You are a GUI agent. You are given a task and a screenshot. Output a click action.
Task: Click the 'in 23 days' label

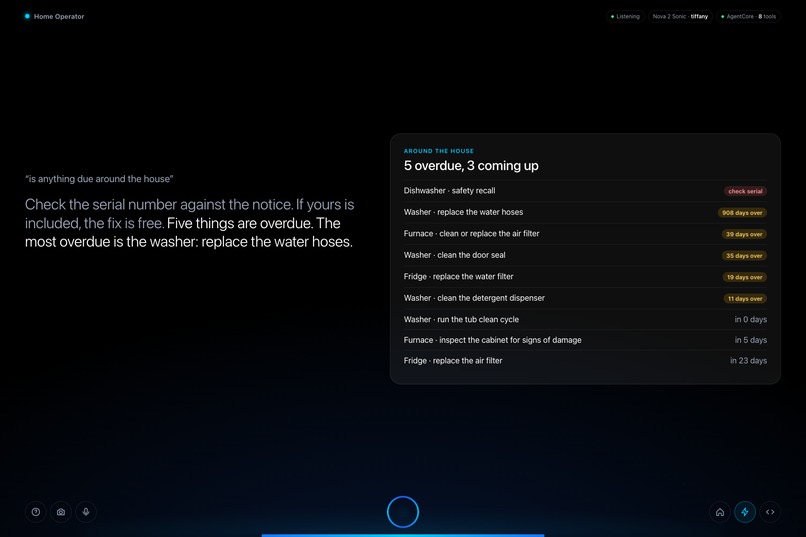(748, 361)
